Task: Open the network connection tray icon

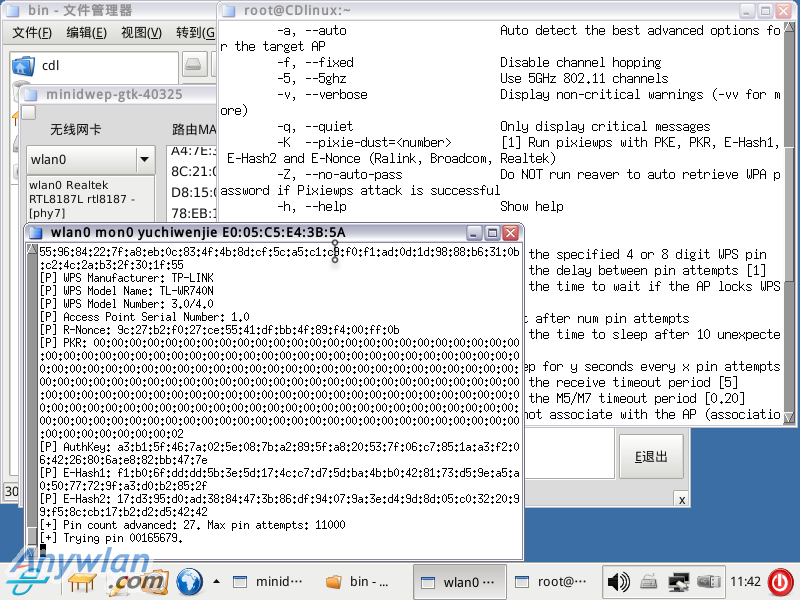Action: click(679, 582)
